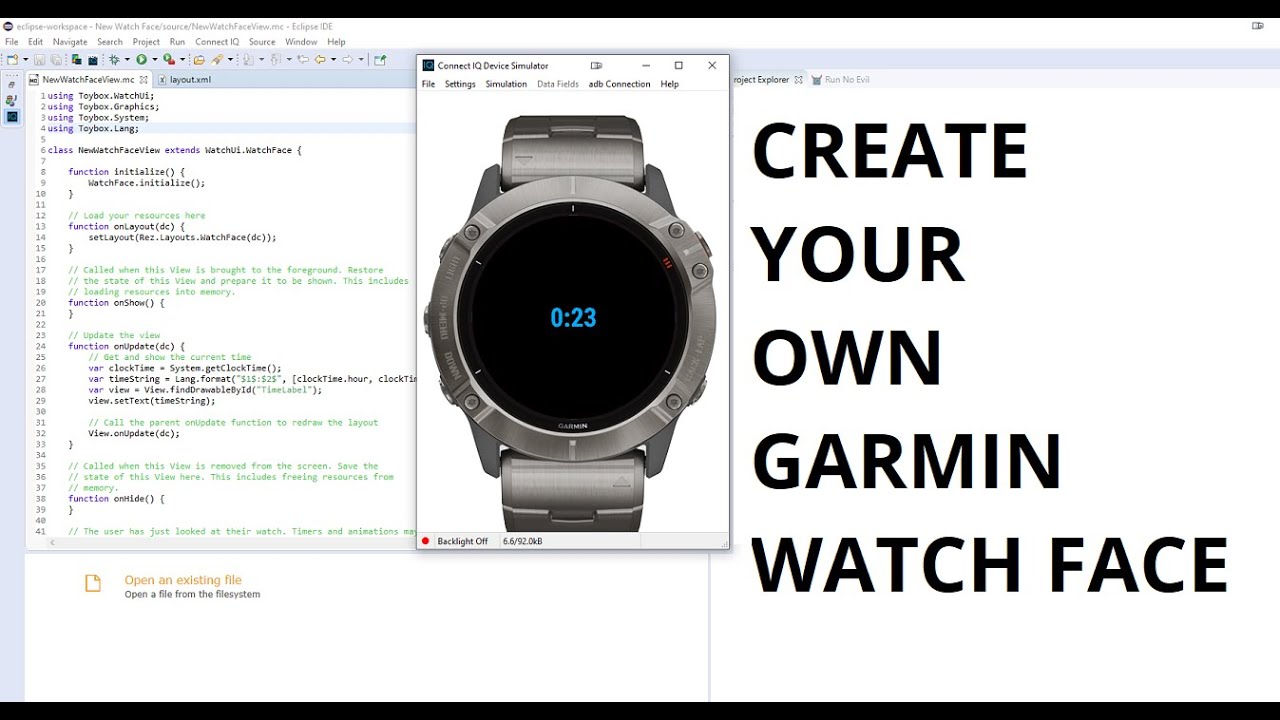
Task: Select the NewWatchFaceView.mc editor tab
Action: [88, 79]
